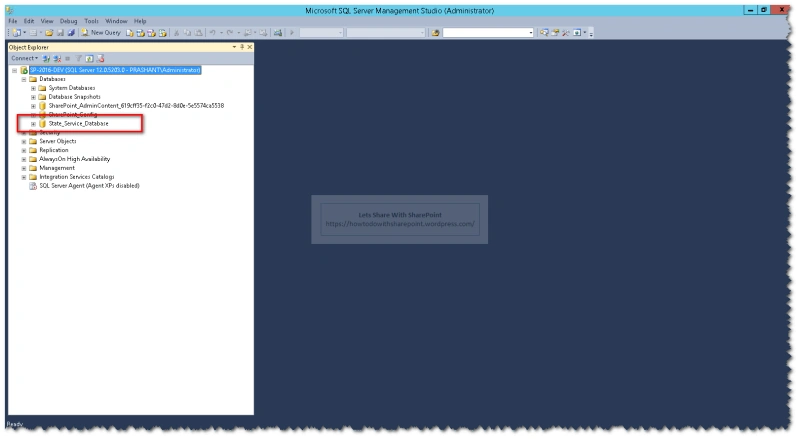Open the toolbar options overflow arrow

[591, 34]
